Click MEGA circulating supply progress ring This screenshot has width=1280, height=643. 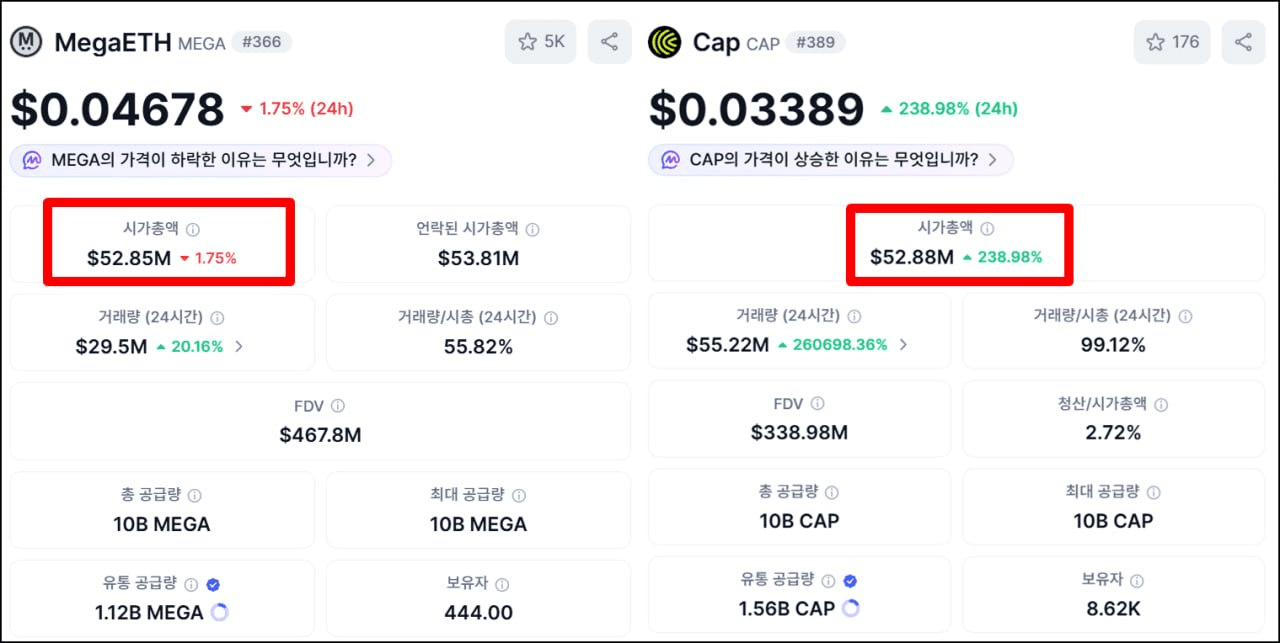click(x=219, y=612)
